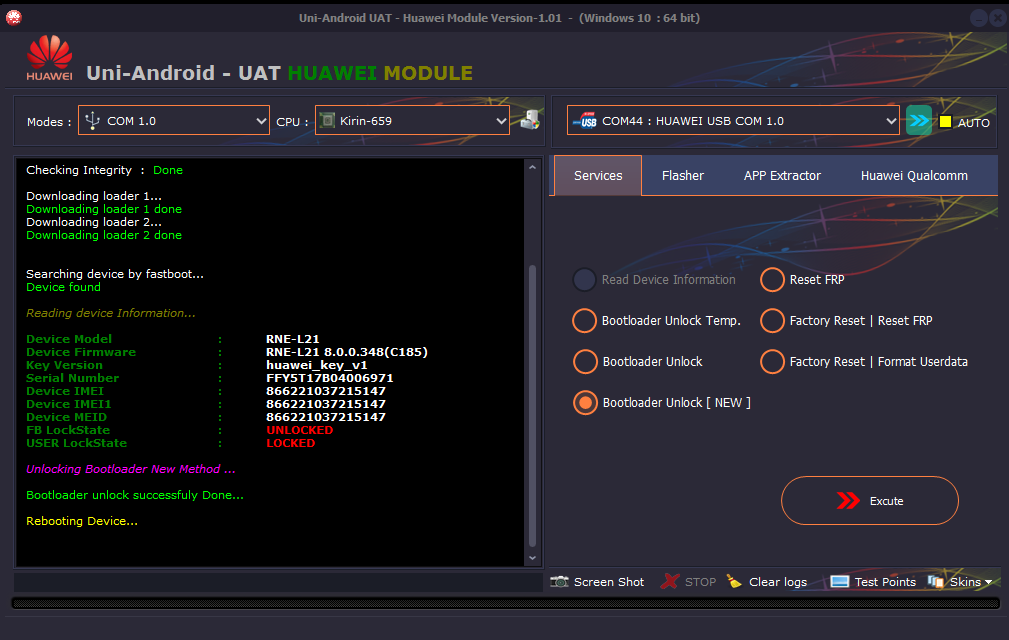
Task: Click the red UNLOCKED FB LockState value
Action: point(300,430)
